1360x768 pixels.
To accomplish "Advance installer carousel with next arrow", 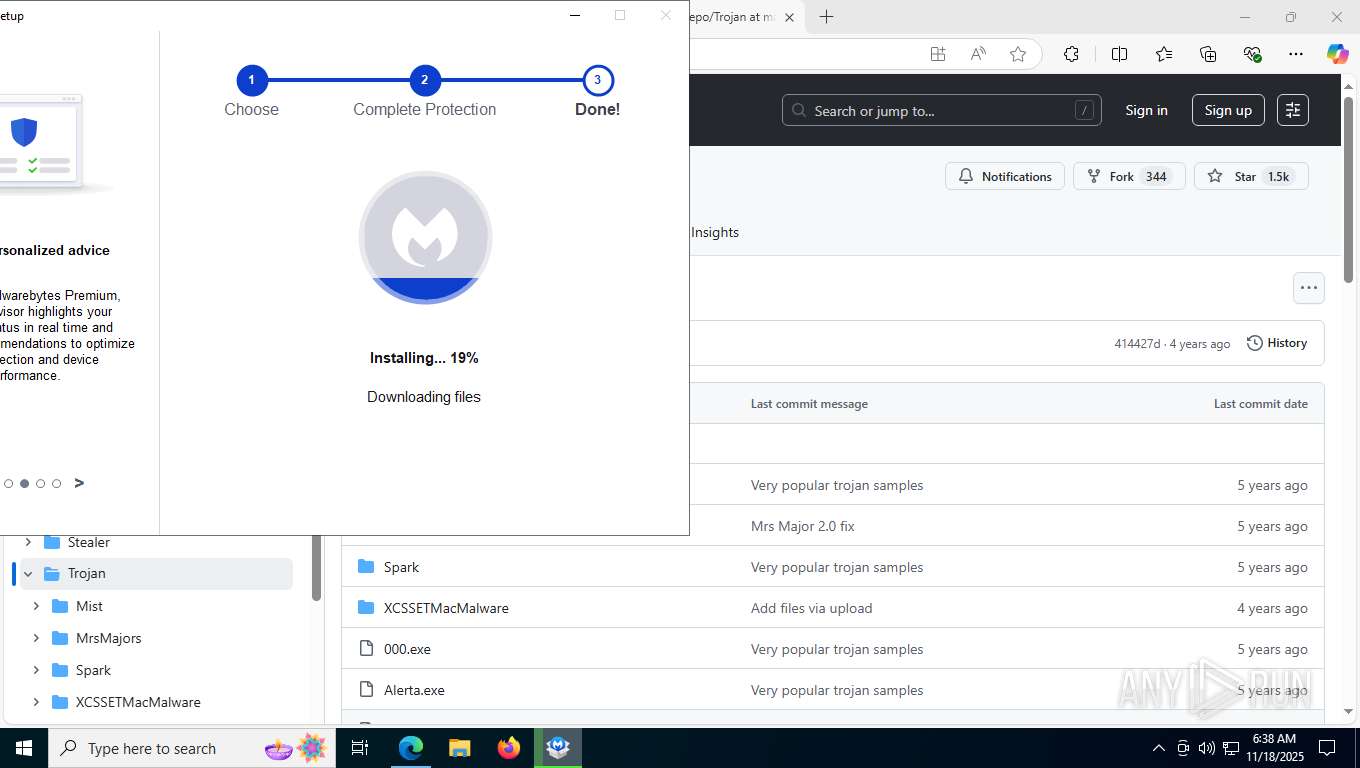I will (79, 483).
